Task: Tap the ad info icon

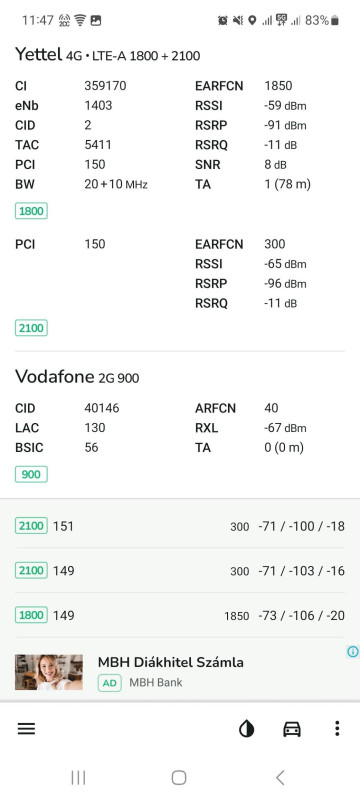Action: point(353,652)
